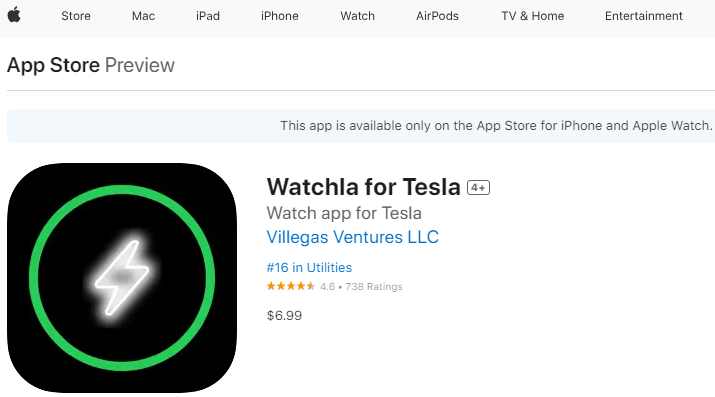
Task: Select iPhone in navigation bar
Action: point(280,16)
